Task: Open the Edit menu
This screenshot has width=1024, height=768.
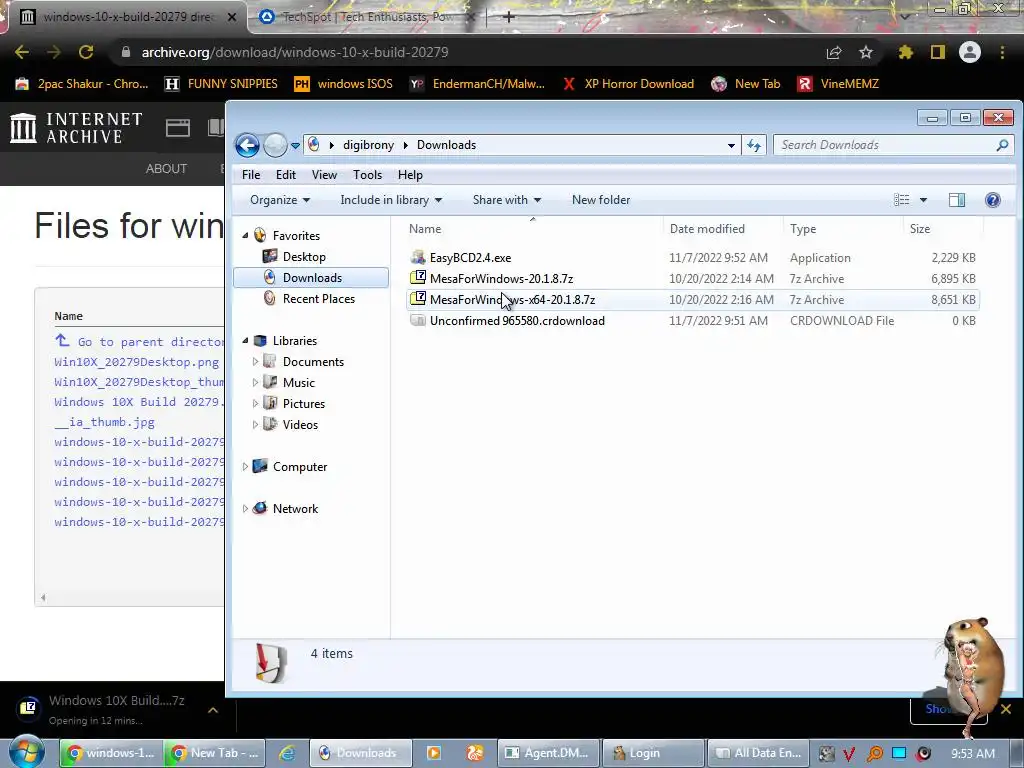Action: [285, 175]
